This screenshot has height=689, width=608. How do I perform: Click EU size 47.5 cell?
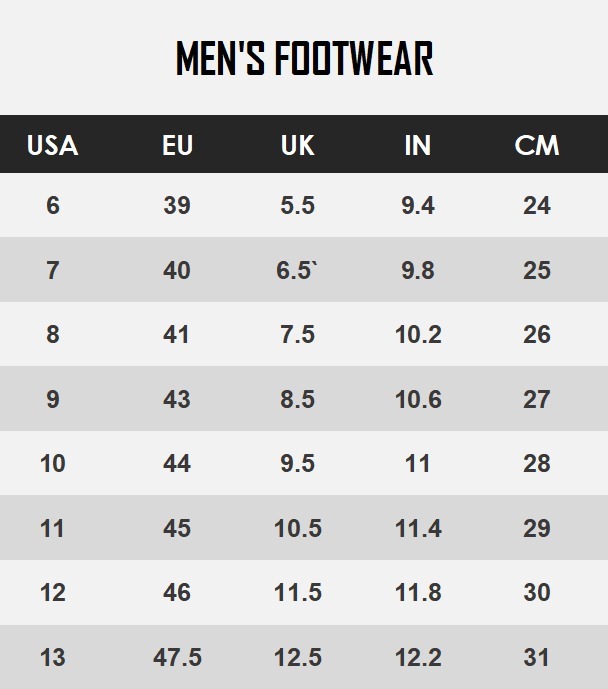coord(177,657)
